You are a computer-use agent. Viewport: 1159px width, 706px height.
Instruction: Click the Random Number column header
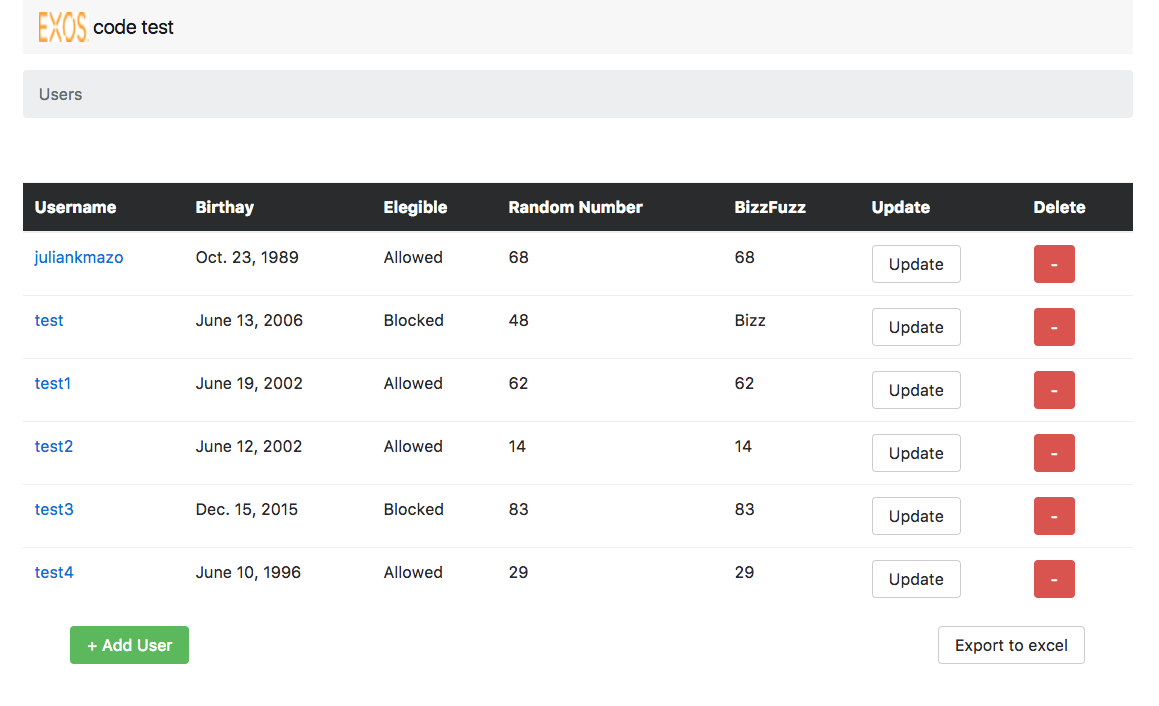pyautogui.click(x=575, y=207)
